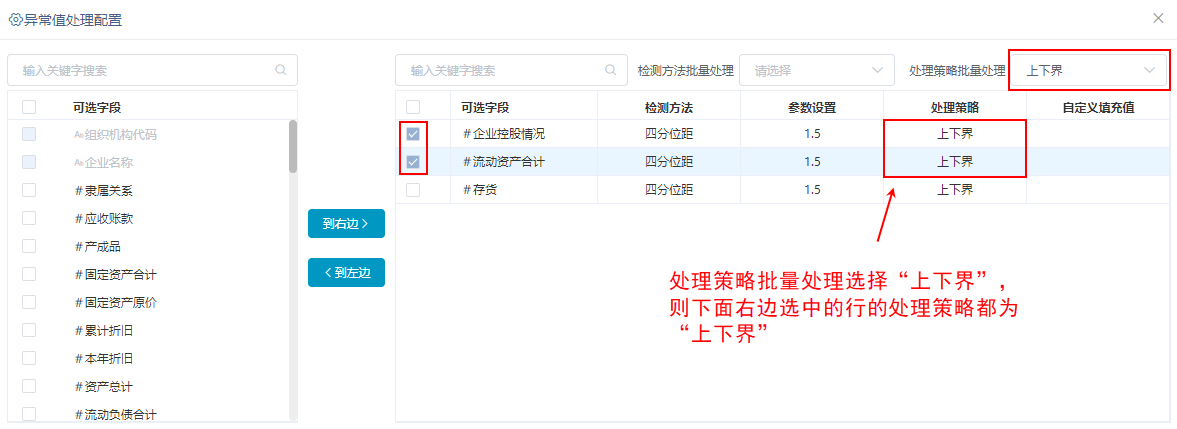
Task: Click the left list vertical scrollbar
Action: (293, 146)
